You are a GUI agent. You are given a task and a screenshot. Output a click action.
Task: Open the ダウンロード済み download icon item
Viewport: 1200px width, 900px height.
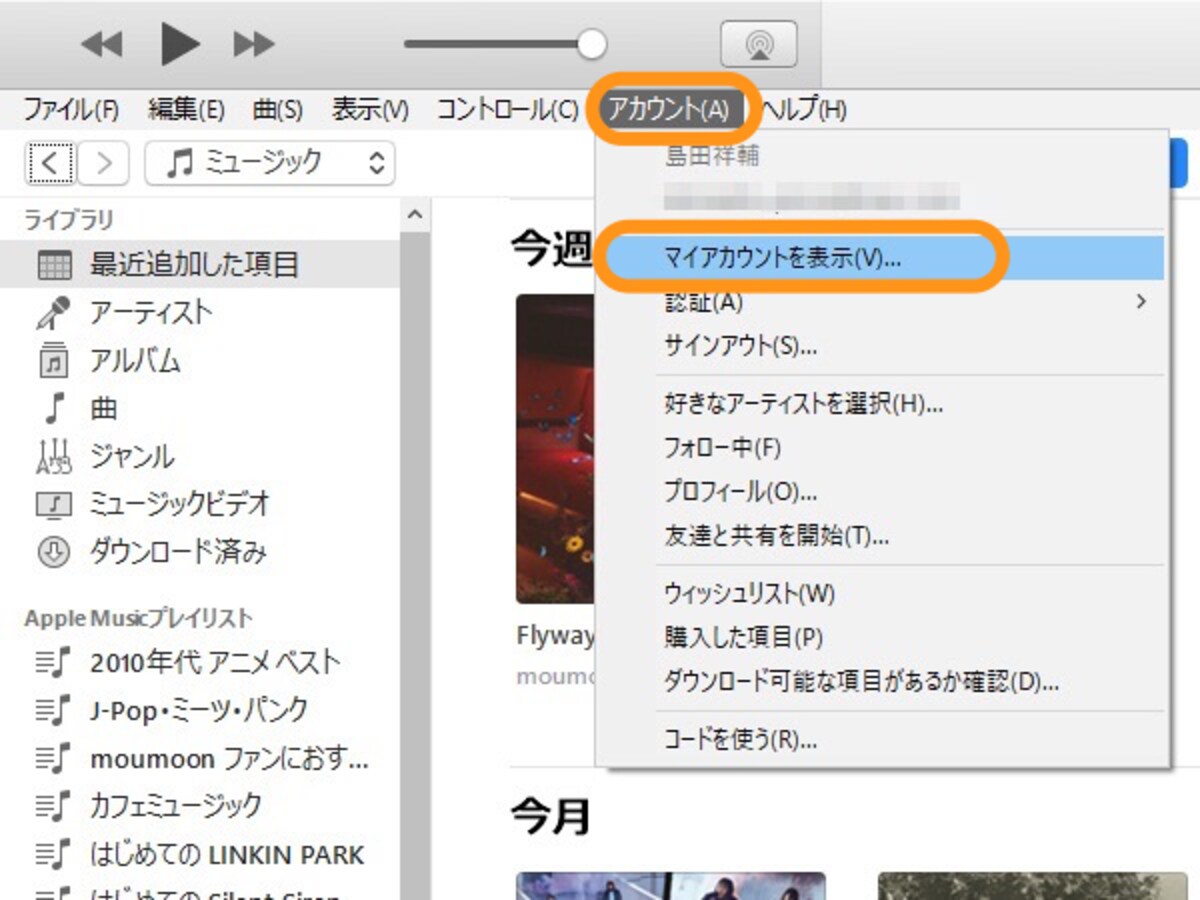[x=53, y=552]
